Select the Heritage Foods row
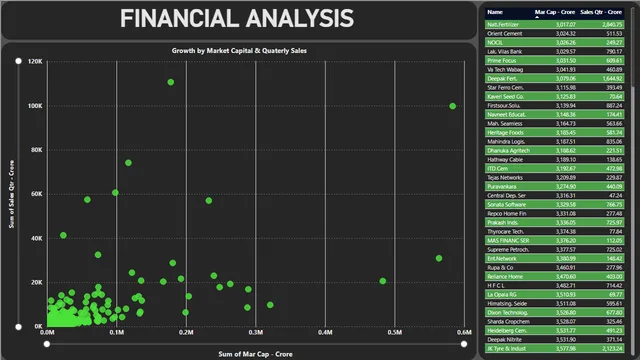Viewport: 640px width, 360px height. click(x=554, y=132)
